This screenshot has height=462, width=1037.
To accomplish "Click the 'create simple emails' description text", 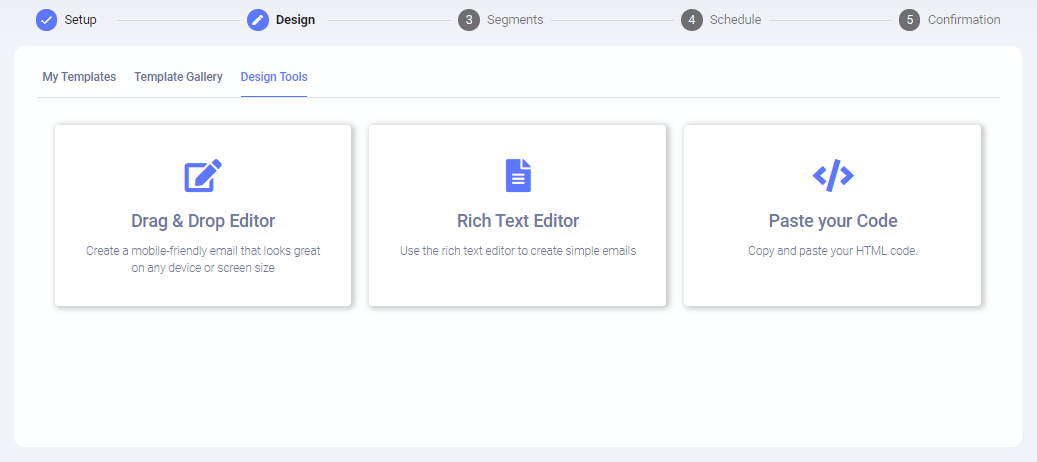I will (518, 251).
